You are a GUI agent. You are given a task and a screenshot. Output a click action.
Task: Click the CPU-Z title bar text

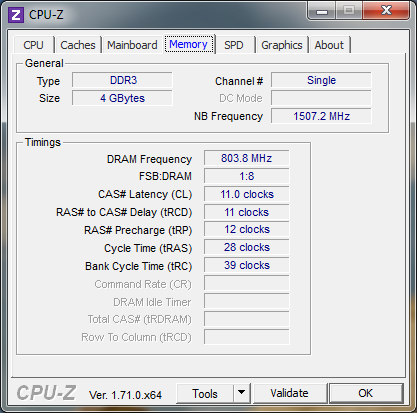tap(46, 15)
